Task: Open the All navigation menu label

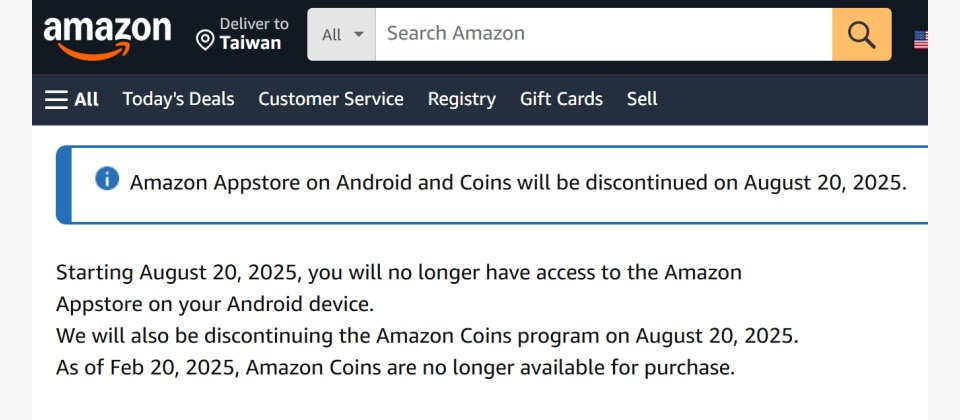Action: coord(86,99)
